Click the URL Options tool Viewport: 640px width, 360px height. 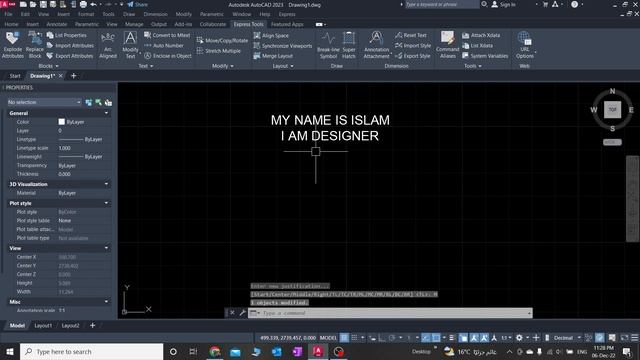click(524, 45)
